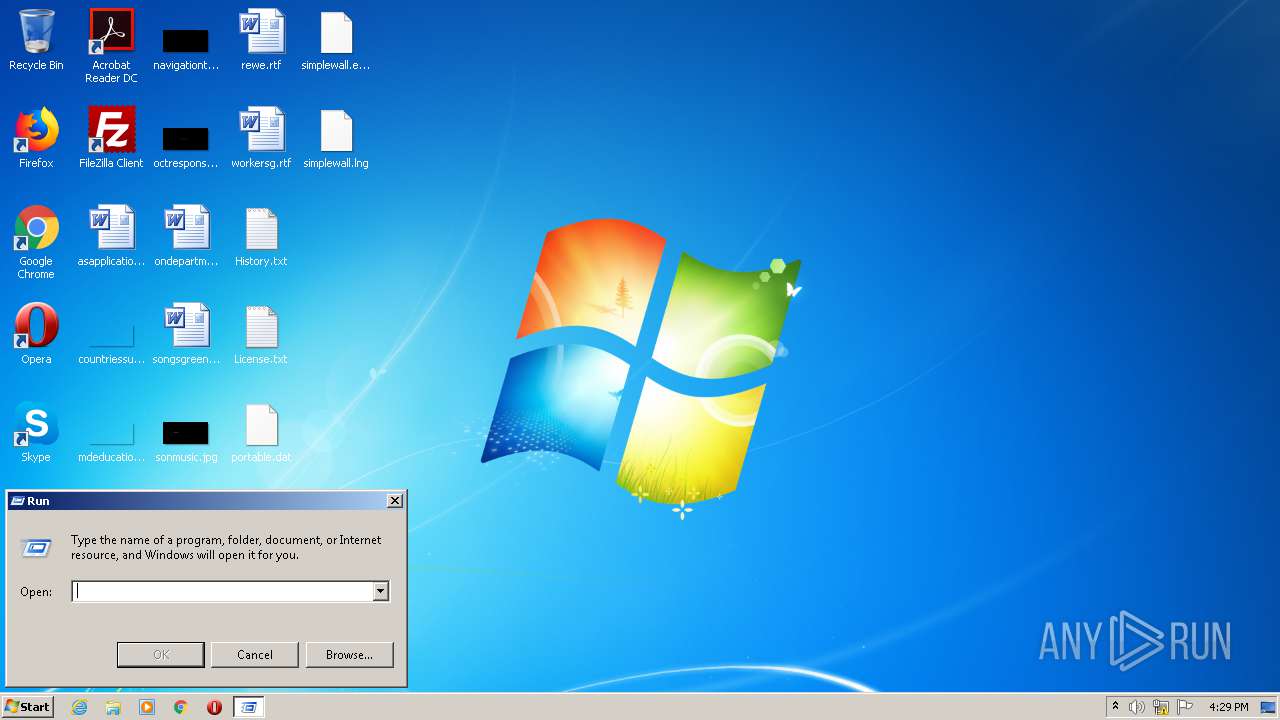Open the FileZilla Client shortcut
The image size is (1280, 720).
(111, 138)
